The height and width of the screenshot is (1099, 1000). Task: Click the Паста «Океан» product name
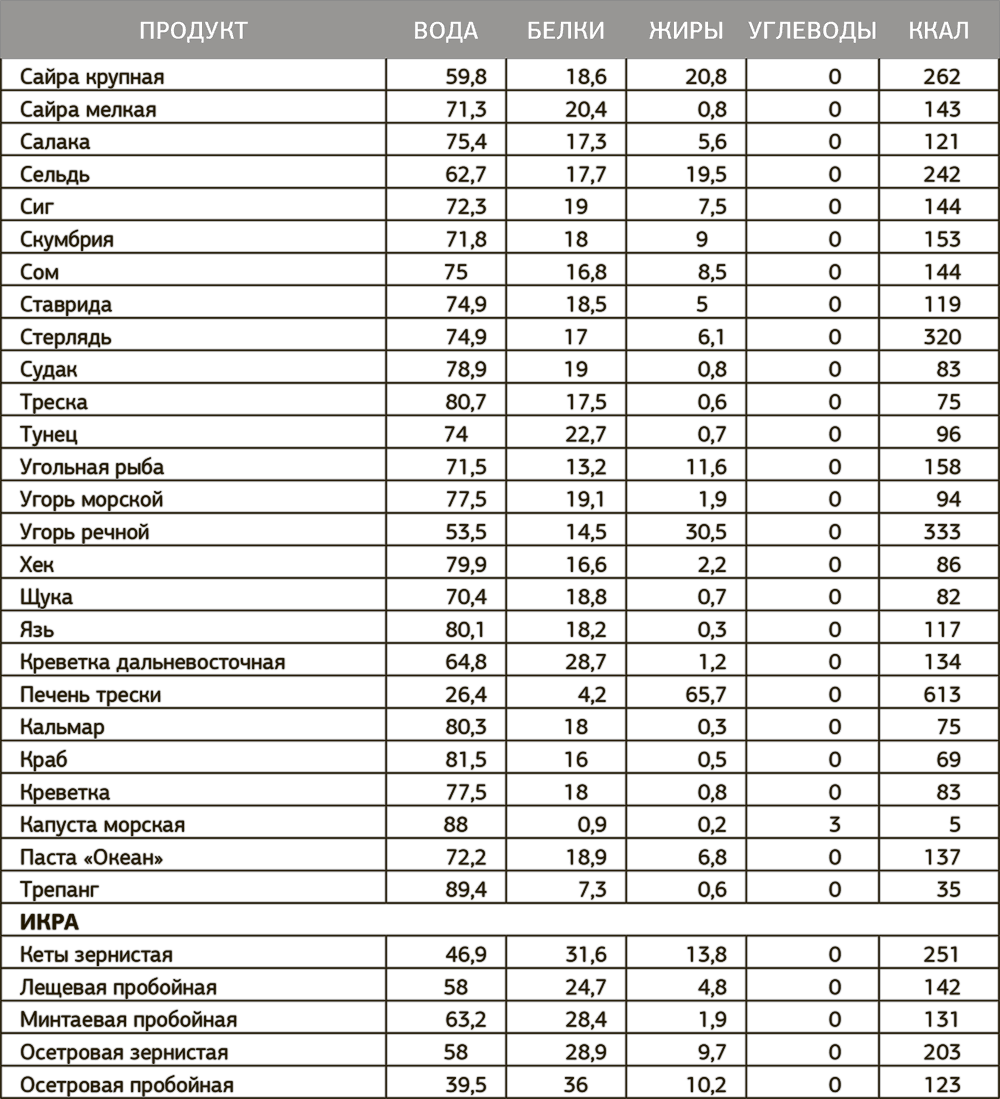click(x=91, y=857)
